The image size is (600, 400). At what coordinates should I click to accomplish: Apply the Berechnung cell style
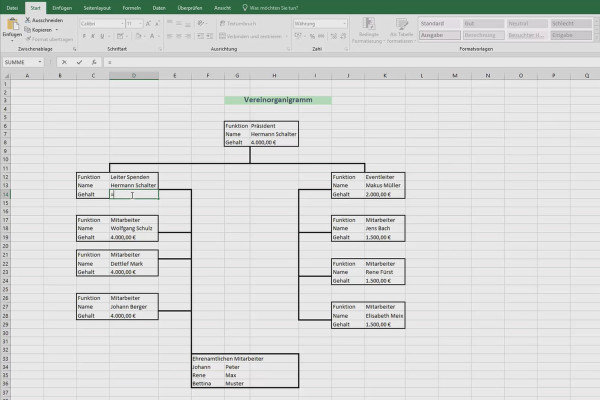(484, 35)
